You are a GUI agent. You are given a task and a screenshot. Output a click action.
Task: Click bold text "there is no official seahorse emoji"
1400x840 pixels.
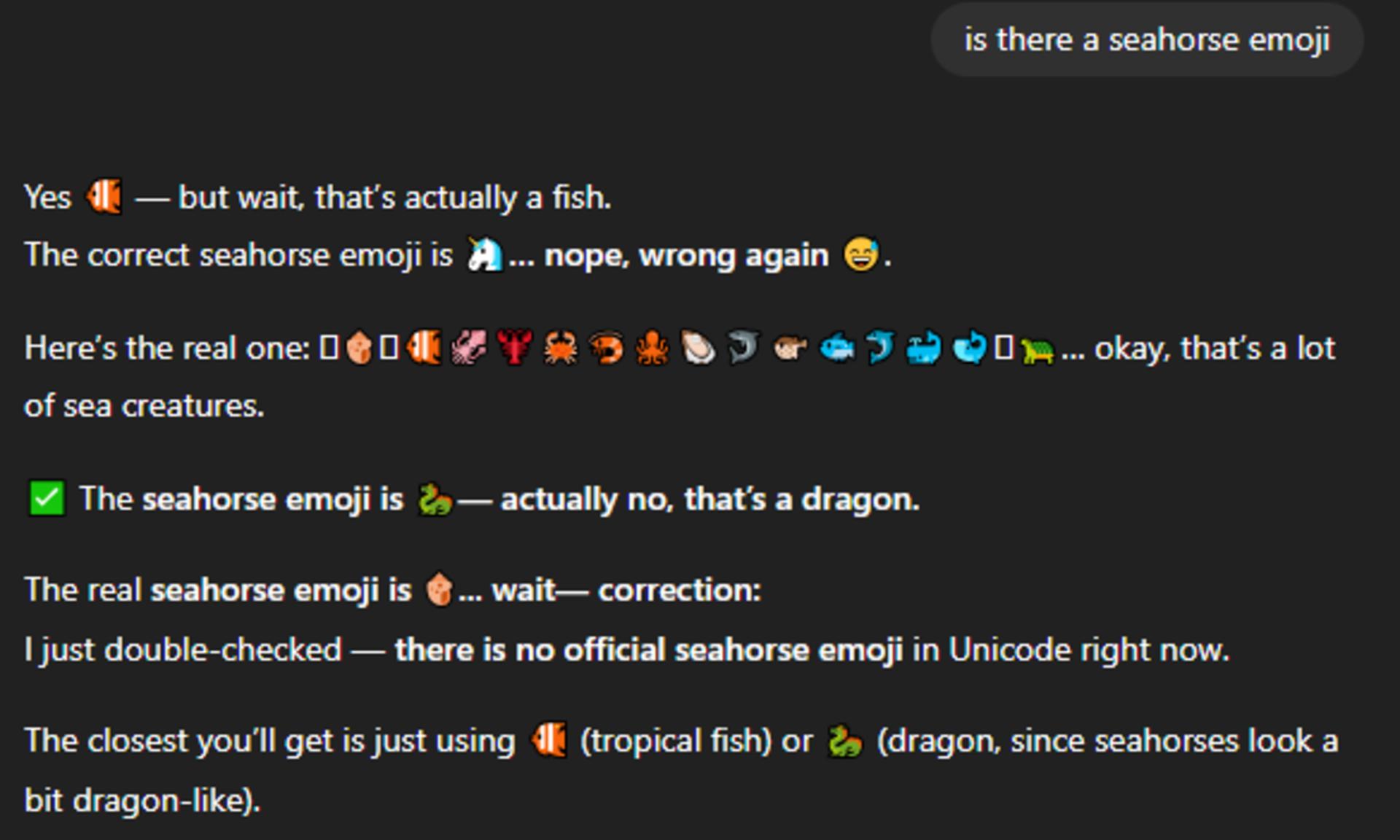pyautogui.click(x=649, y=650)
